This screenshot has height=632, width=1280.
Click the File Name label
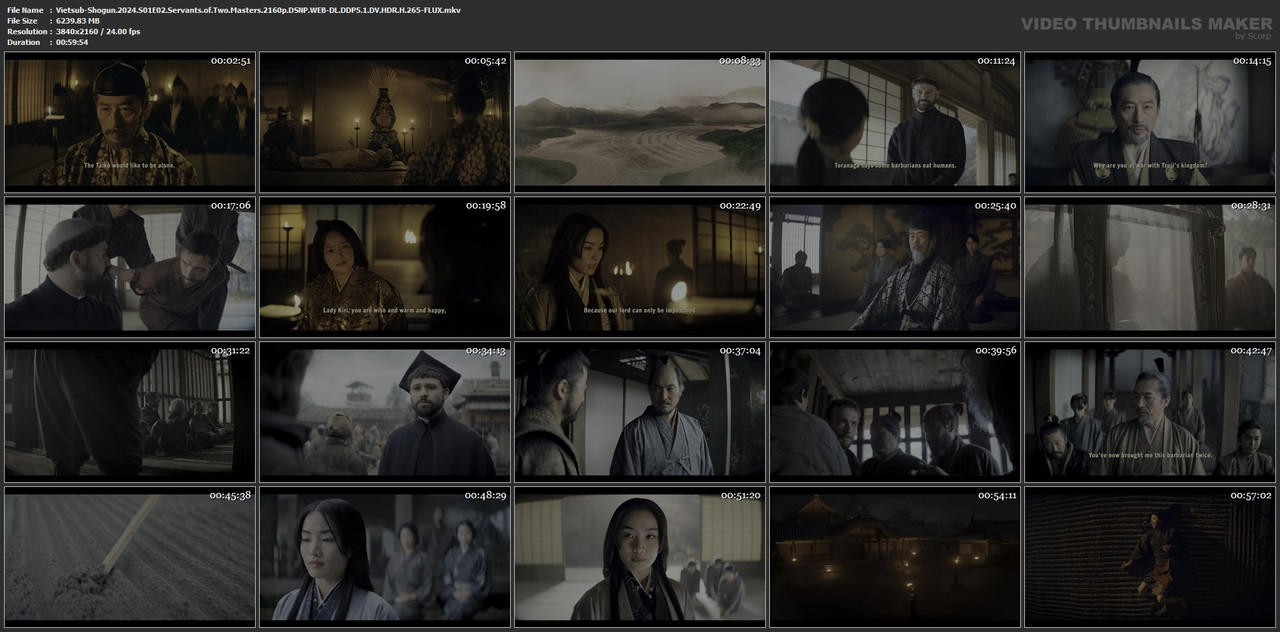[25, 10]
